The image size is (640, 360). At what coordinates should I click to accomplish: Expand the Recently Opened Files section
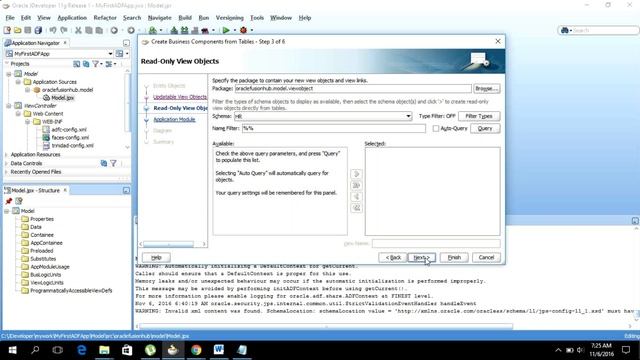tap(7, 172)
